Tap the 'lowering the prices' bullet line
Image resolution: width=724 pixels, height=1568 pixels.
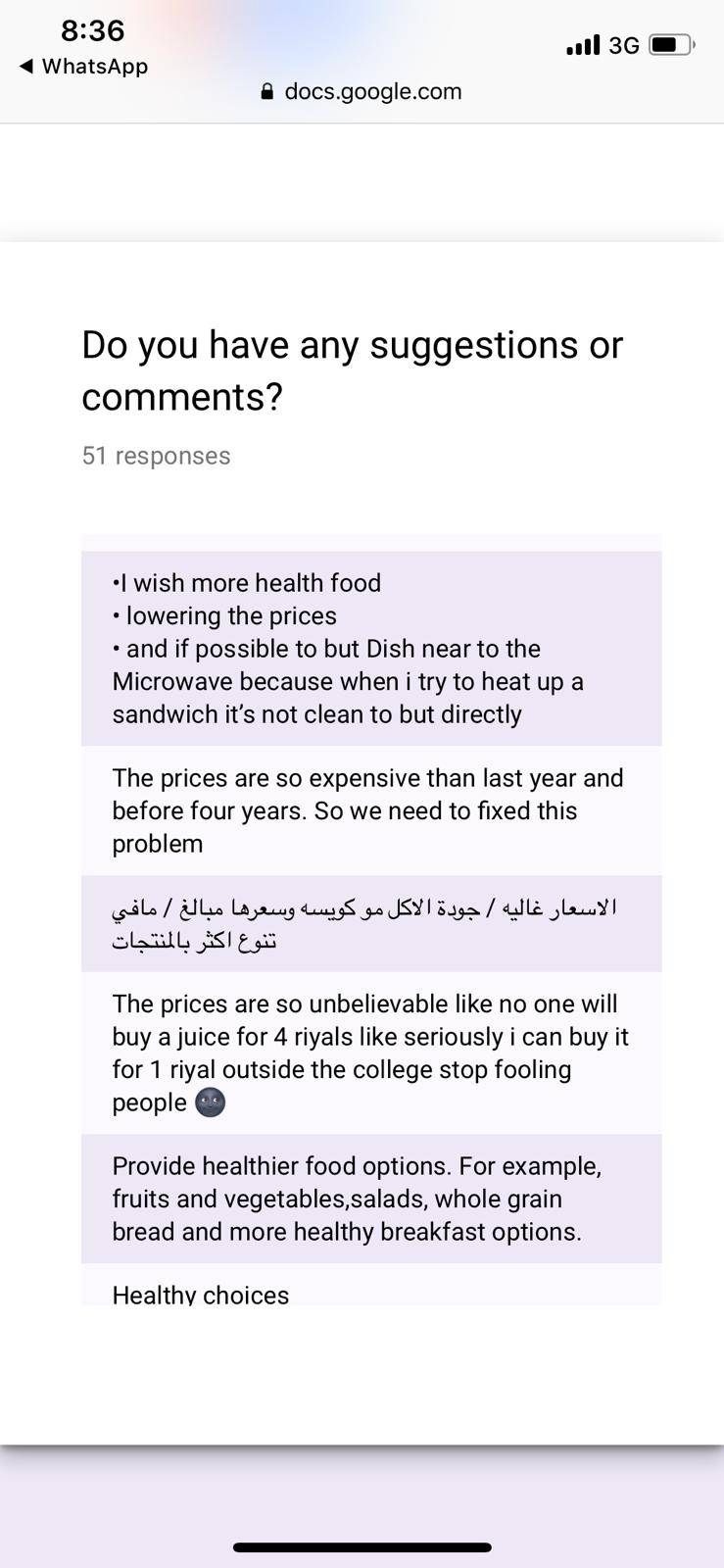224,616
